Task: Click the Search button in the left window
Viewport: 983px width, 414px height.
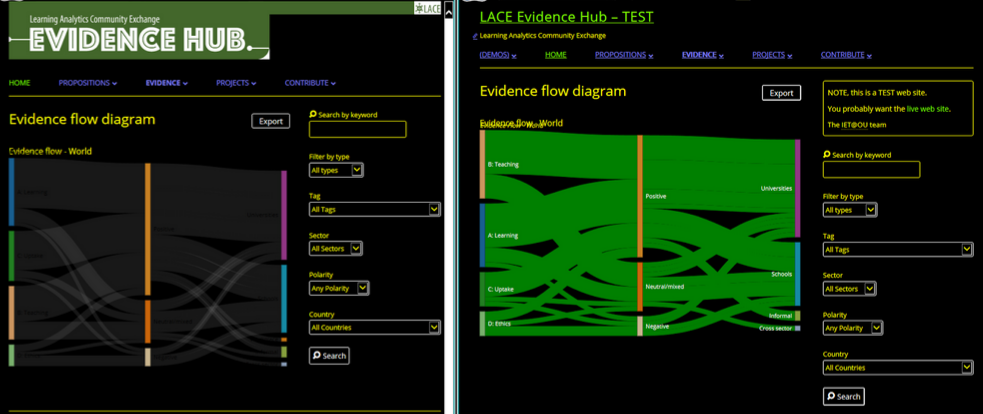Action: point(329,356)
